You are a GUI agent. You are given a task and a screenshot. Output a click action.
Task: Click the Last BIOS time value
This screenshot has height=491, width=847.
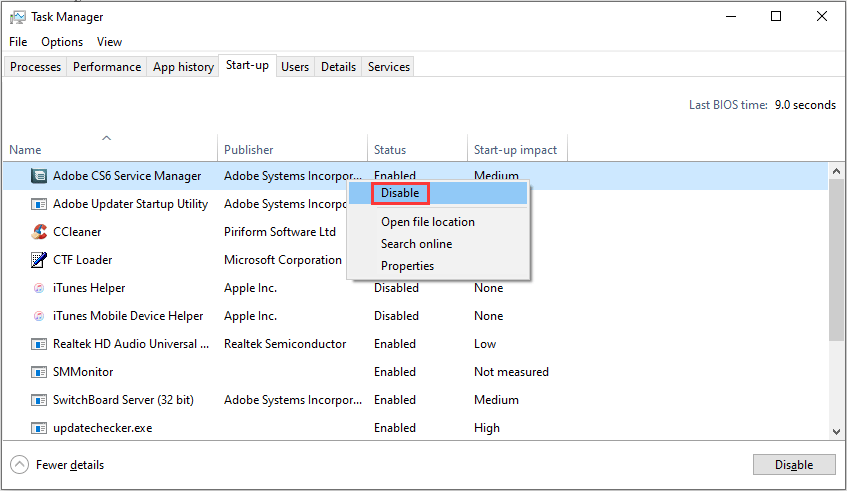pyautogui.click(x=805, y=105)
